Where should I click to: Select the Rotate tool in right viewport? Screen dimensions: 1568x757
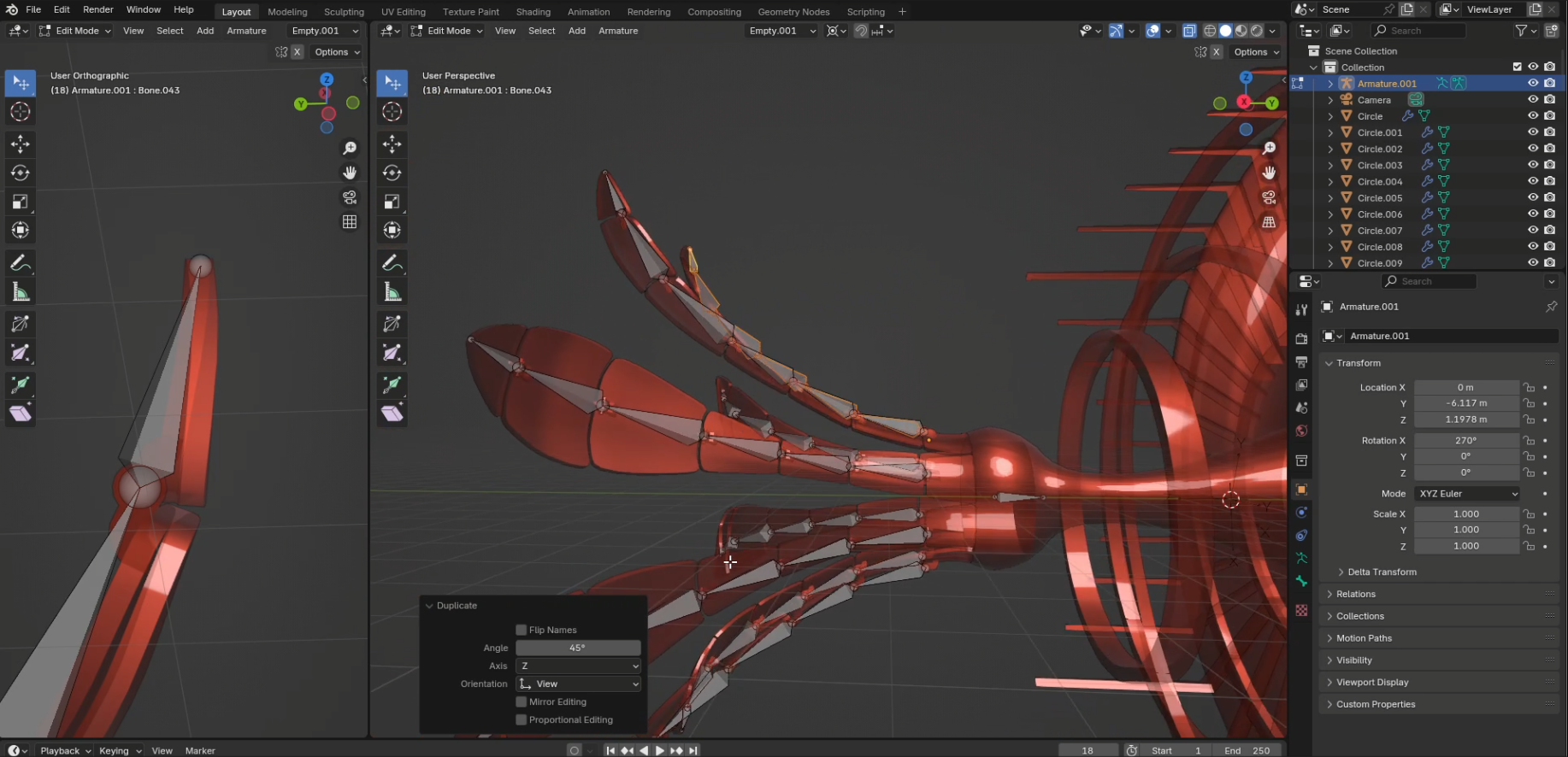click(x=392, y=173)
